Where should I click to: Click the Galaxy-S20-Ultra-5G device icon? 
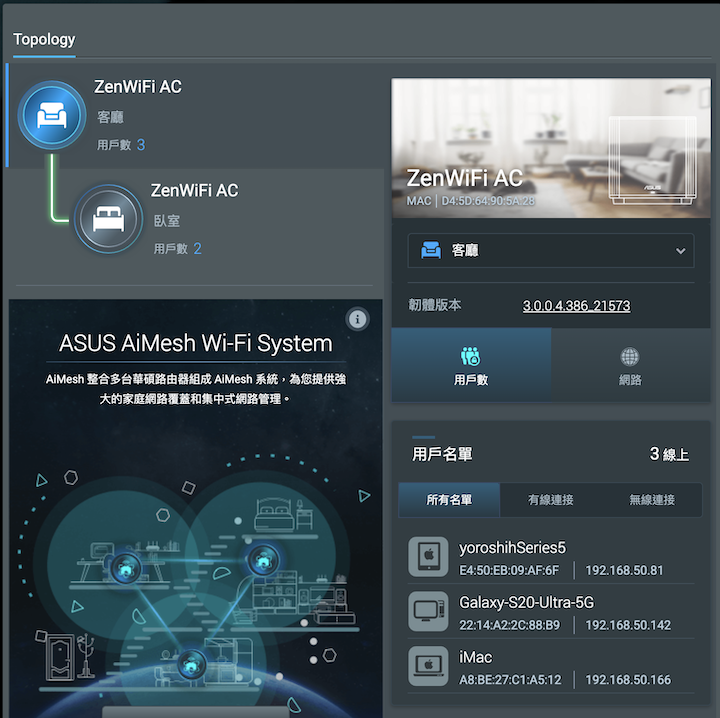tap(428, 611)
